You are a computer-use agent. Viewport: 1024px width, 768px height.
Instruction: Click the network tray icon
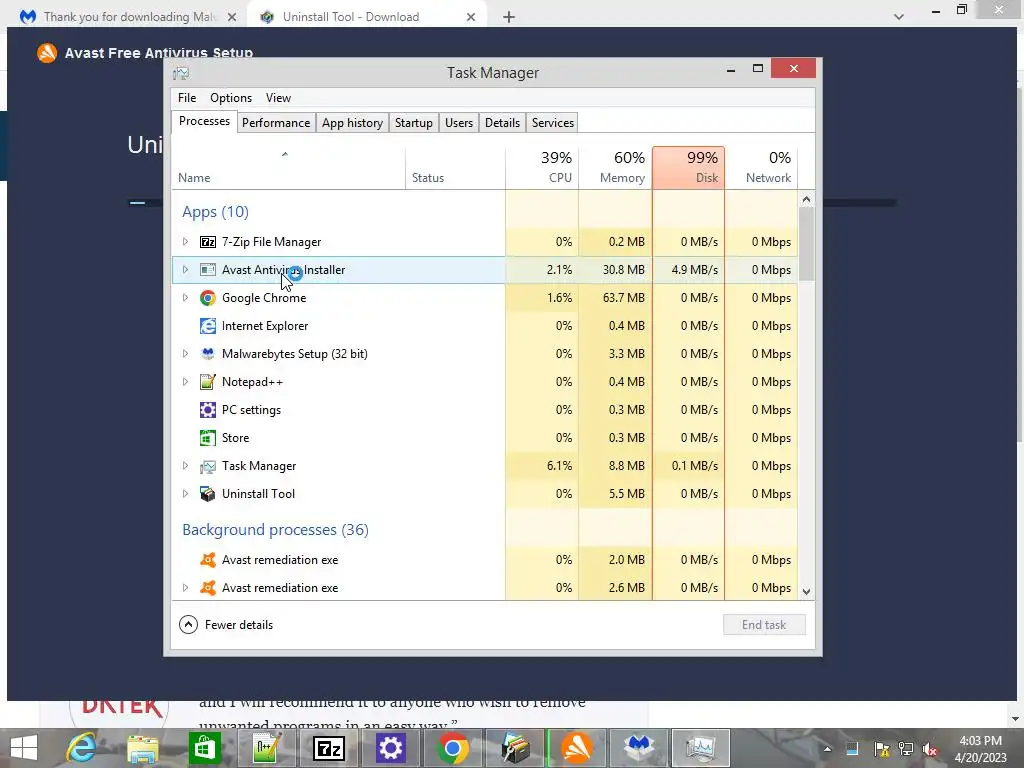coord(906,749)
